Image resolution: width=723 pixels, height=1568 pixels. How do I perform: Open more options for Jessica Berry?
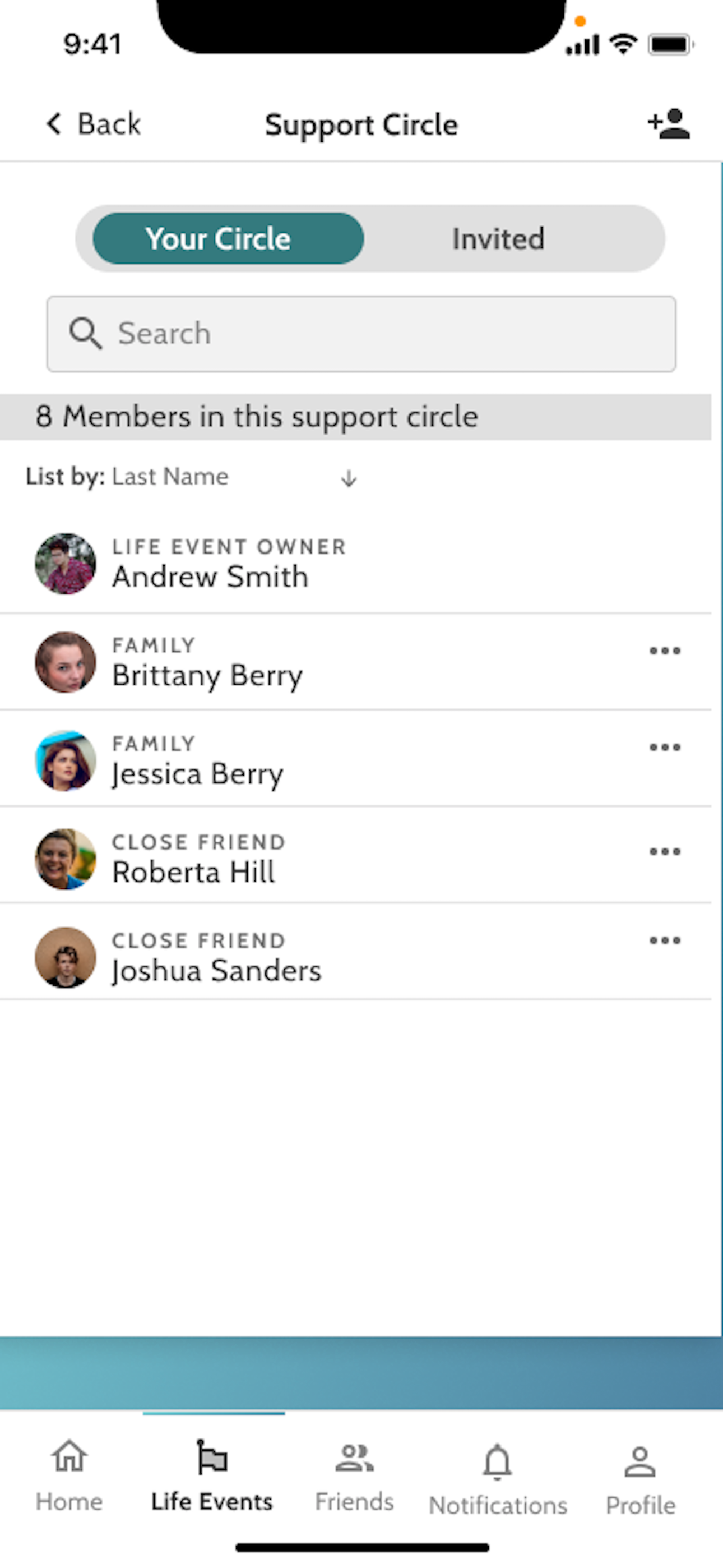coord(665,747)
